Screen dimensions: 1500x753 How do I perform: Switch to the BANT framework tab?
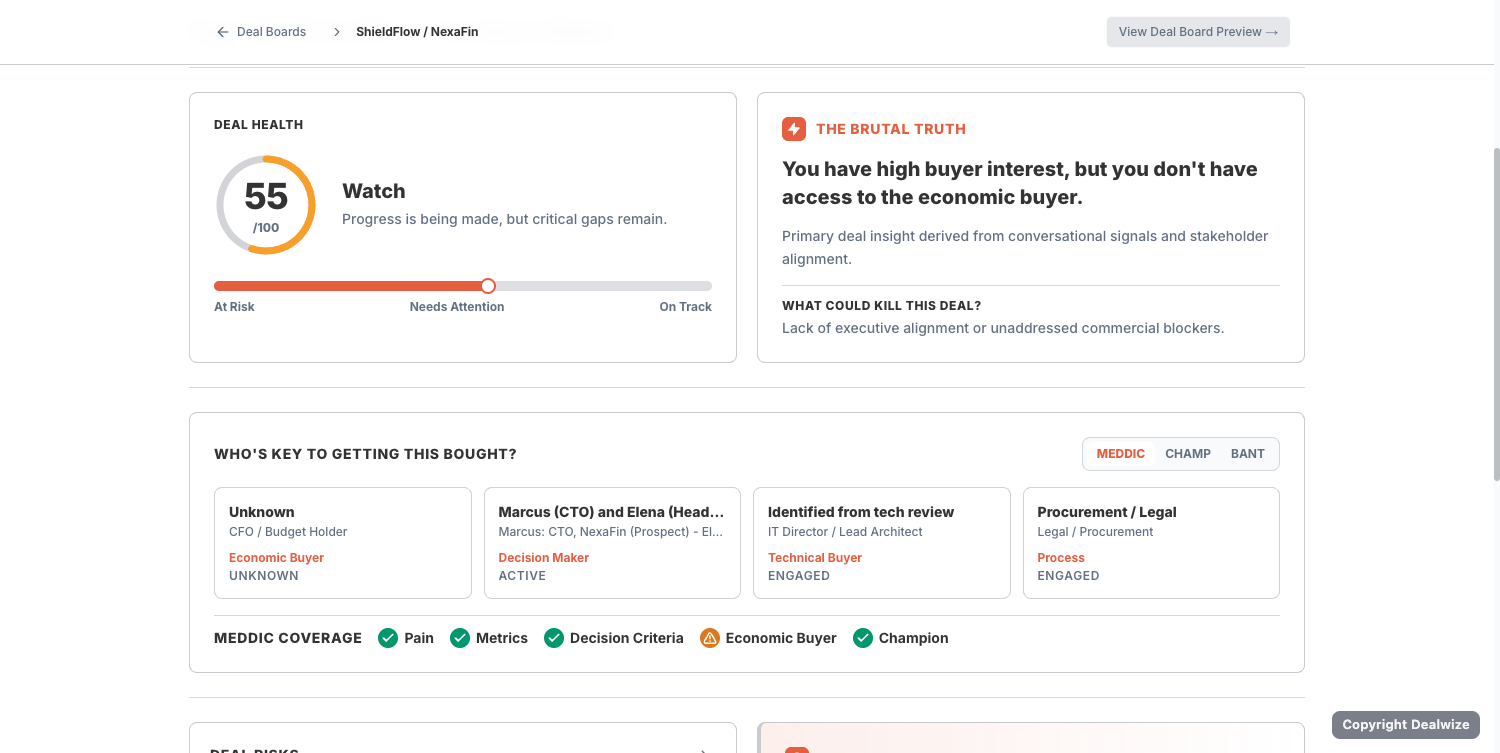pyautogui.click(x=1248, y=454)
